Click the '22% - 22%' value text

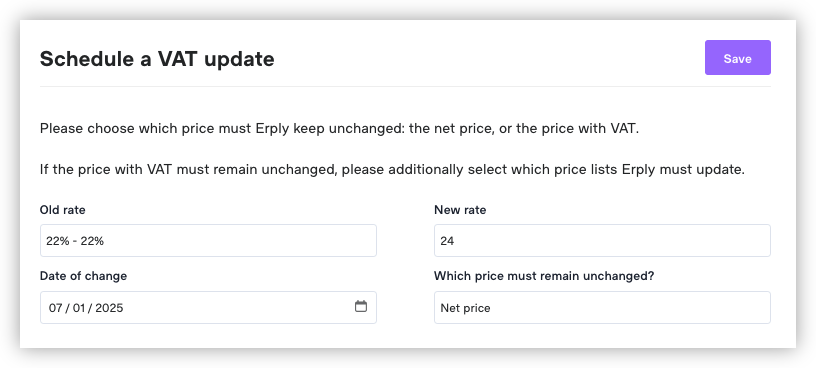(x=75, y=241)
